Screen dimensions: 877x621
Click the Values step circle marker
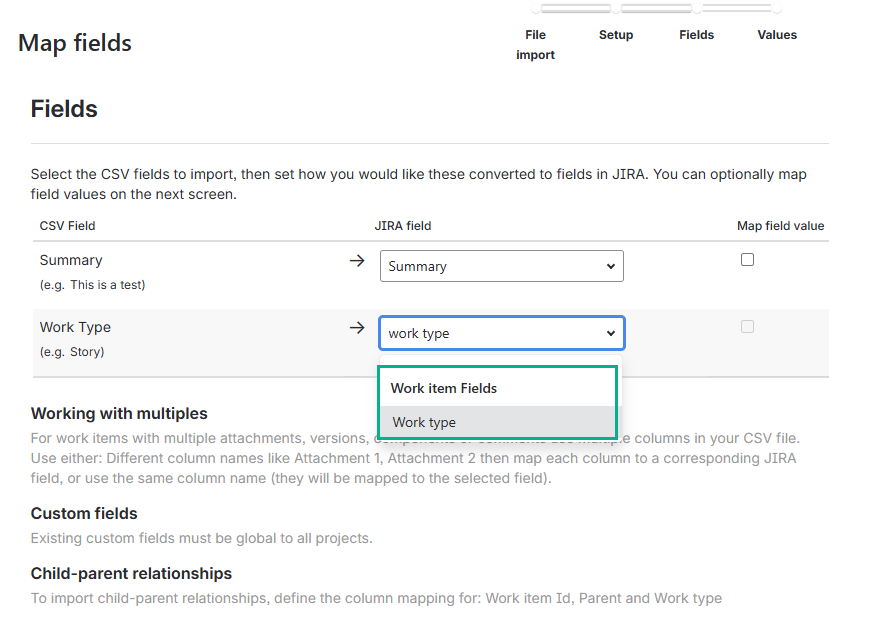tap(777, 9)
